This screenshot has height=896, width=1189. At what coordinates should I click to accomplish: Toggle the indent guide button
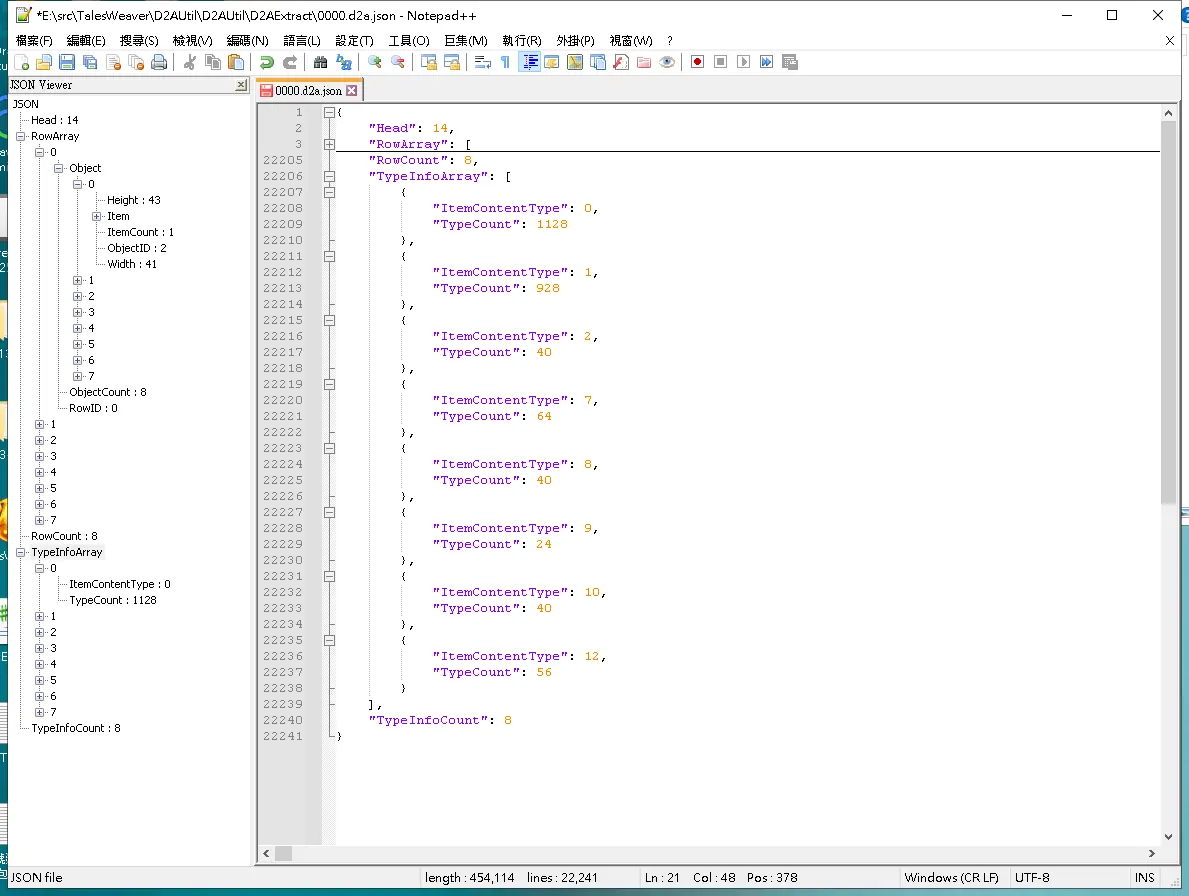(x=529, y=62)
